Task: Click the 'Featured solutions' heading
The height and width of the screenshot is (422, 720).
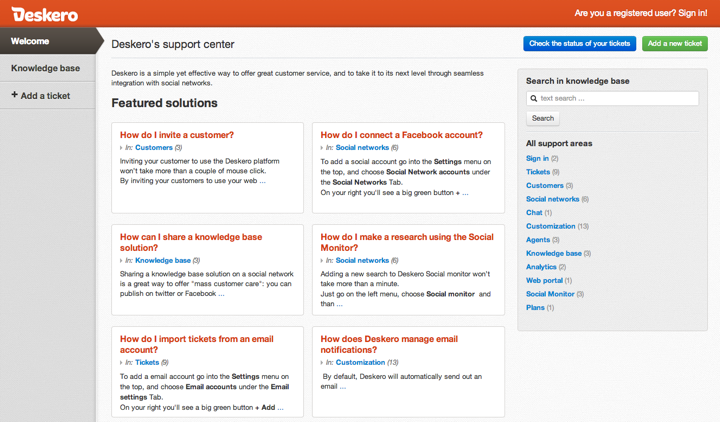Action: pyautogui.click(x=164, y=103)
